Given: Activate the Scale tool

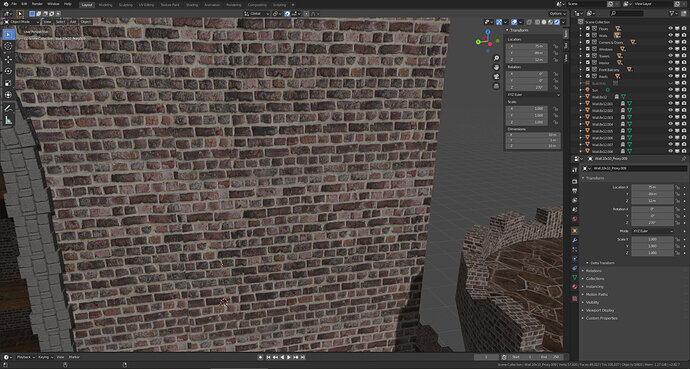Looking at the screenshot, I should (x=8, y=83).
